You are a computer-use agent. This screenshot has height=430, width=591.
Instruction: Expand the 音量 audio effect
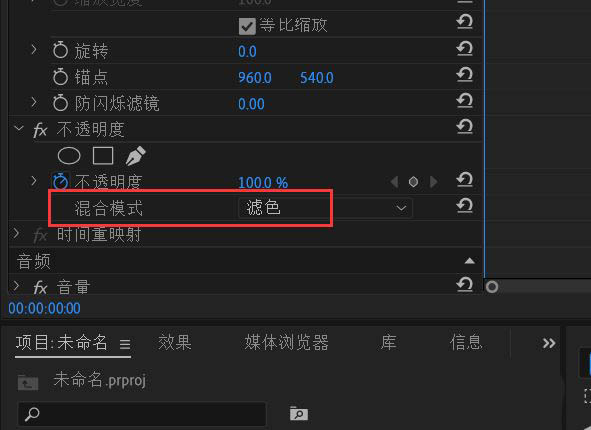point(17,286)
